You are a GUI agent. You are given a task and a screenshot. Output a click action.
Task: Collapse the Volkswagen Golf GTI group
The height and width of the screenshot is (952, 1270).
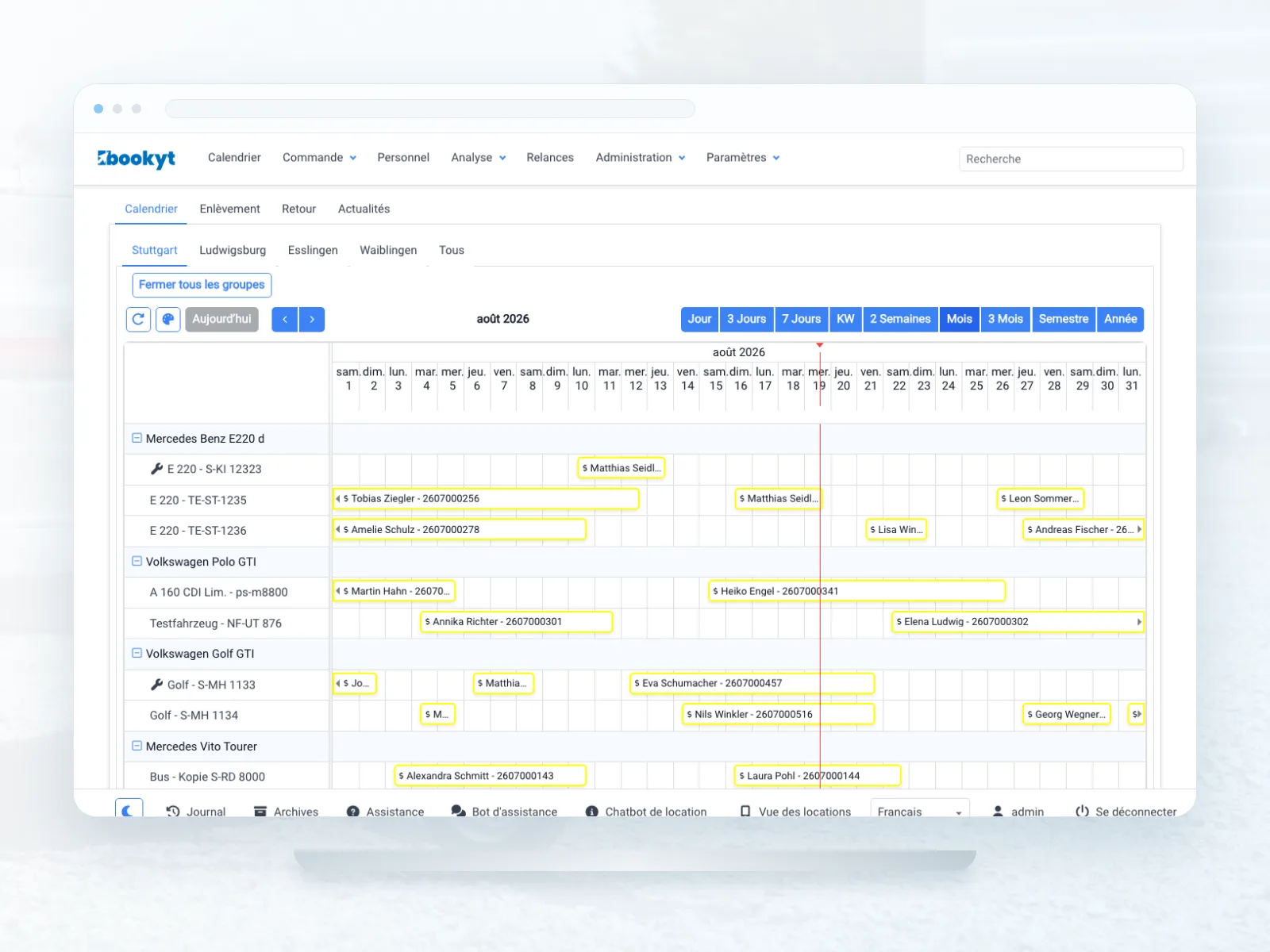tap(137, 653)
